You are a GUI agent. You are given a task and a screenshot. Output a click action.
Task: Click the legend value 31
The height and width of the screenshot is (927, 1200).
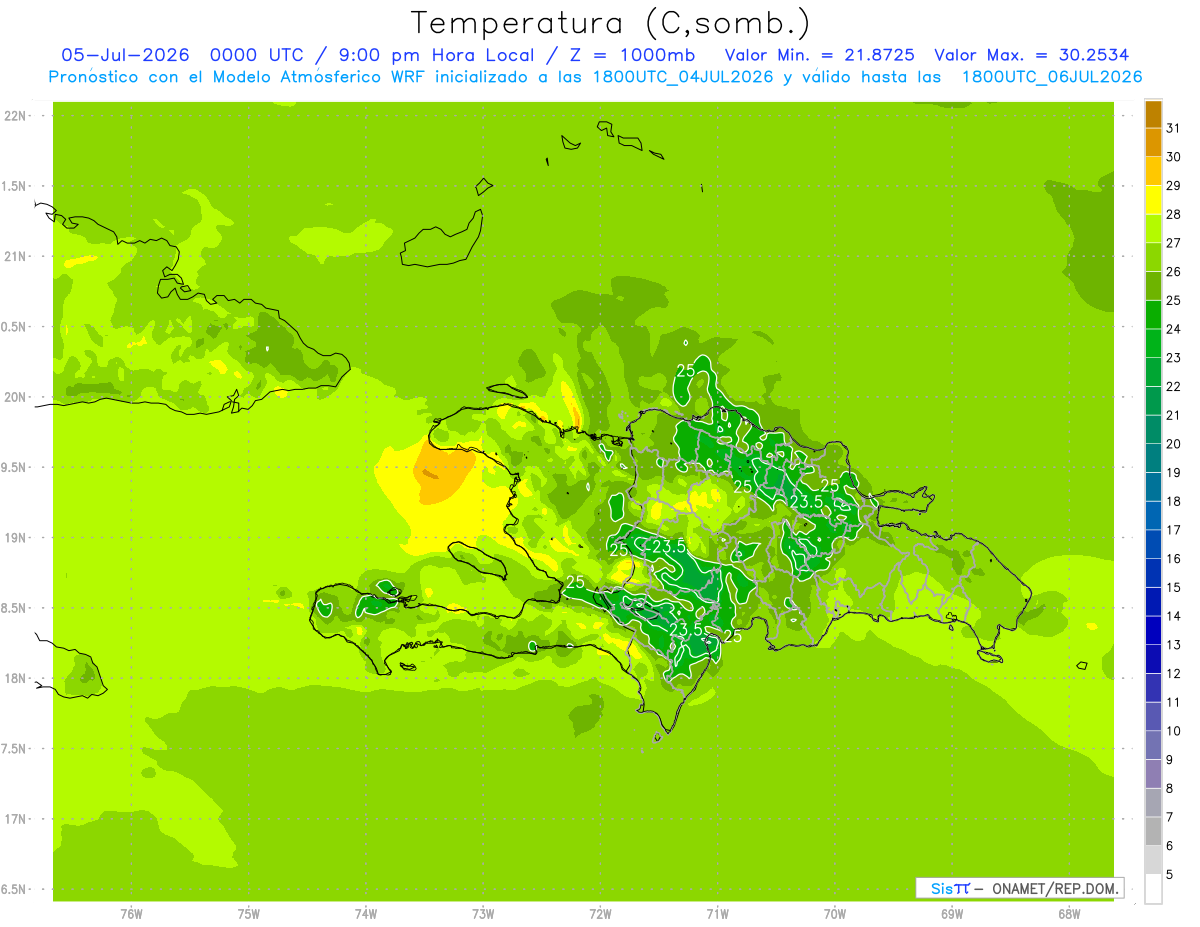1174,127
